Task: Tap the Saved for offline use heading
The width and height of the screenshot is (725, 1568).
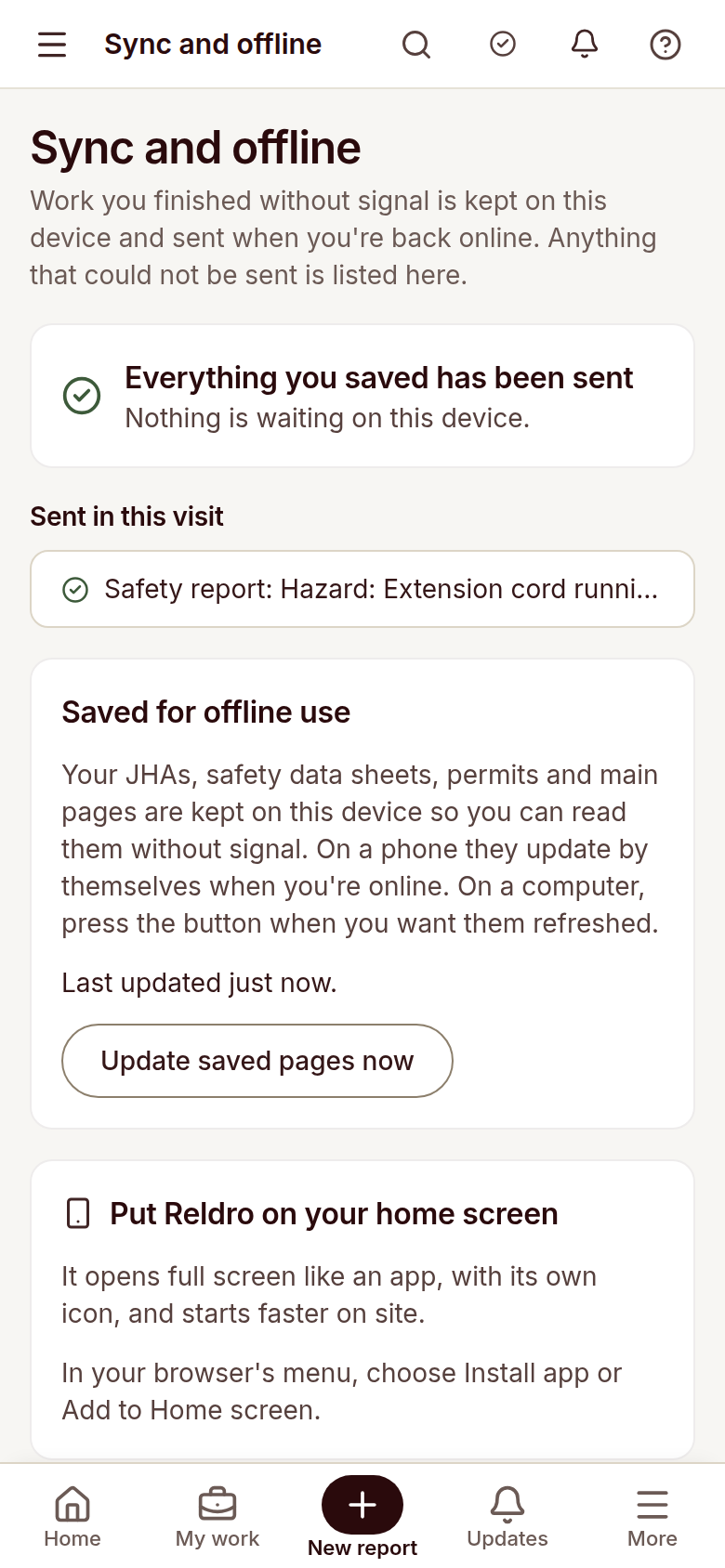Action: click(206, 712)
